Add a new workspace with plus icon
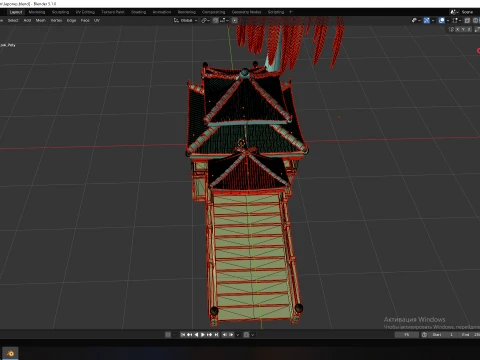The image size is (480, 360). coord(290,12)
